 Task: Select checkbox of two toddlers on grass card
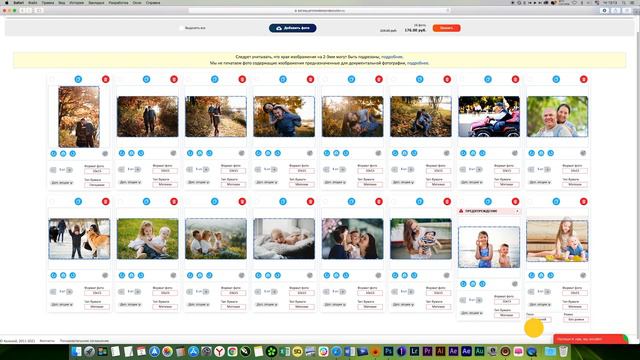click(120, 201)
